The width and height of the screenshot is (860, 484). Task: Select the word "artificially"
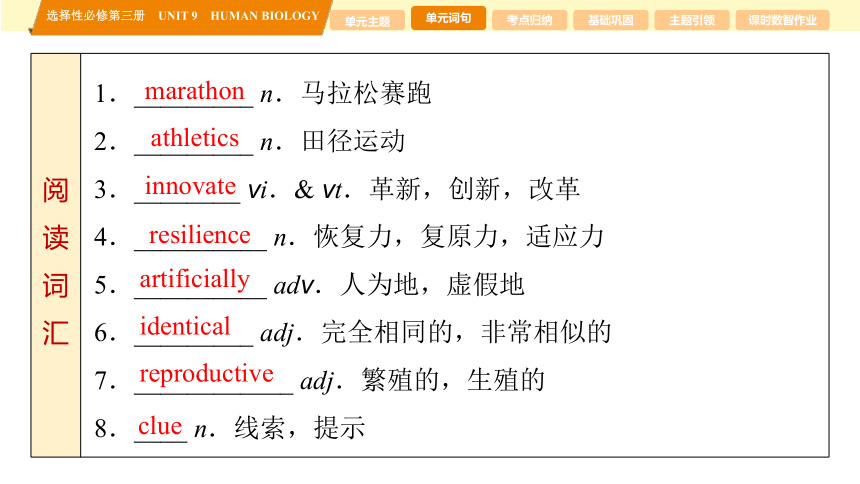(195, 280)
